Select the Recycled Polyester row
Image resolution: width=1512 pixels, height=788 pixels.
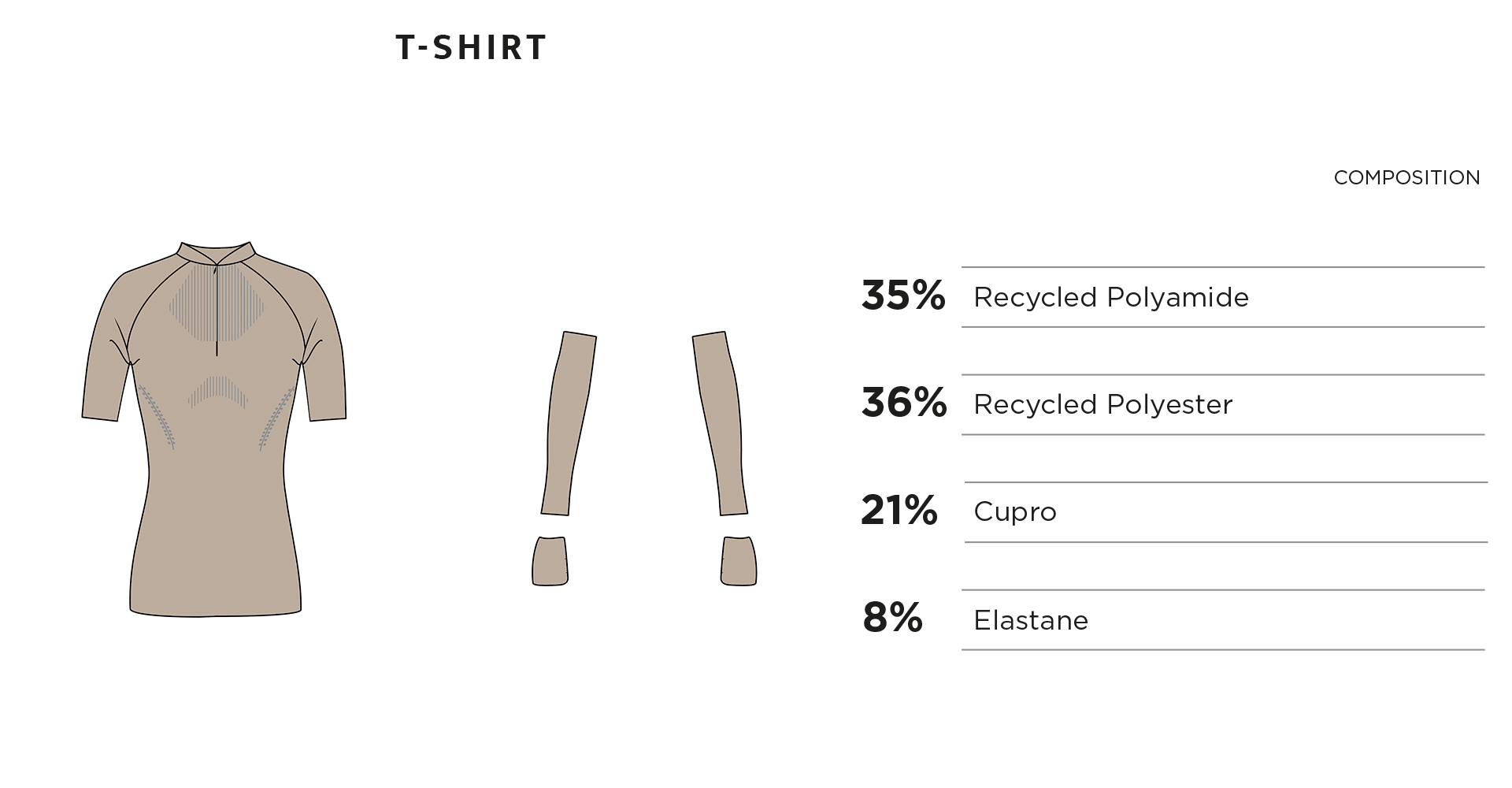click(1102, 405)
